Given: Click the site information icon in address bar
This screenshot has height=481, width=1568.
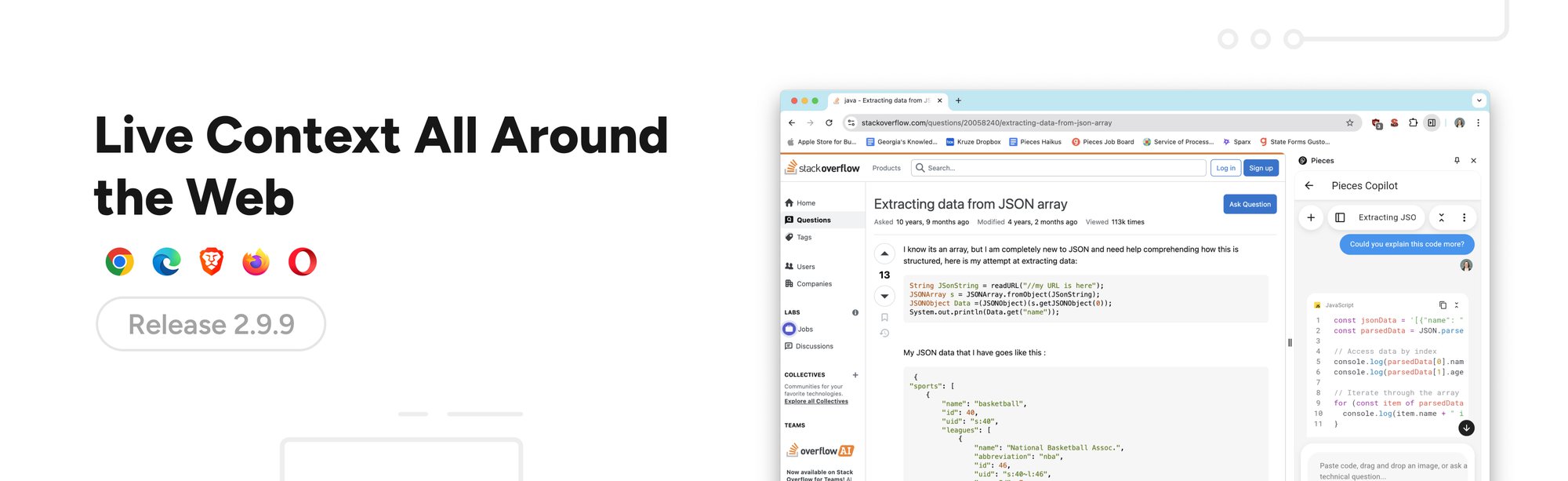Looking at the screenshot, I should tap(851, 122).
